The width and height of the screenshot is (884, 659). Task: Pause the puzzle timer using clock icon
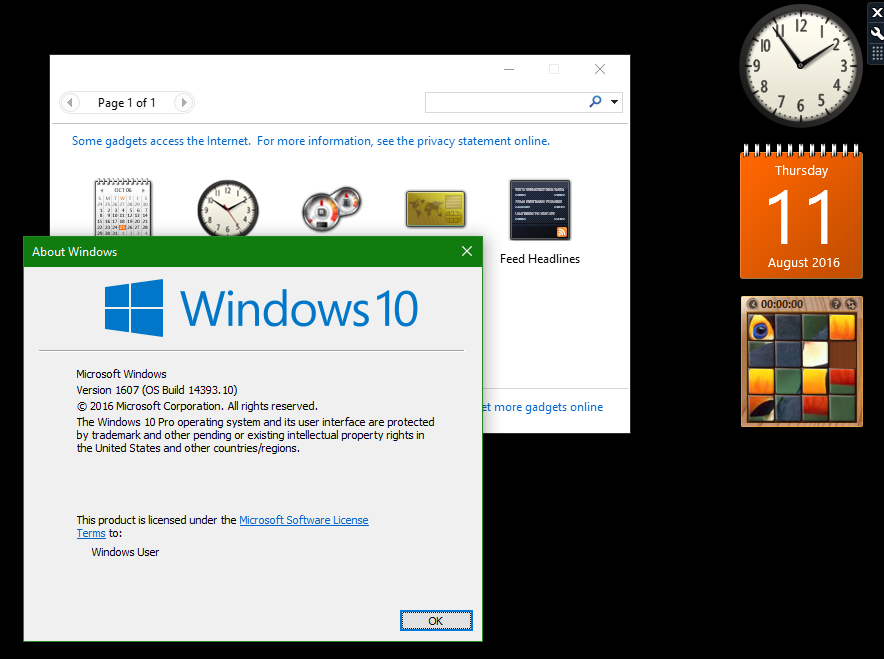[752, 304]
